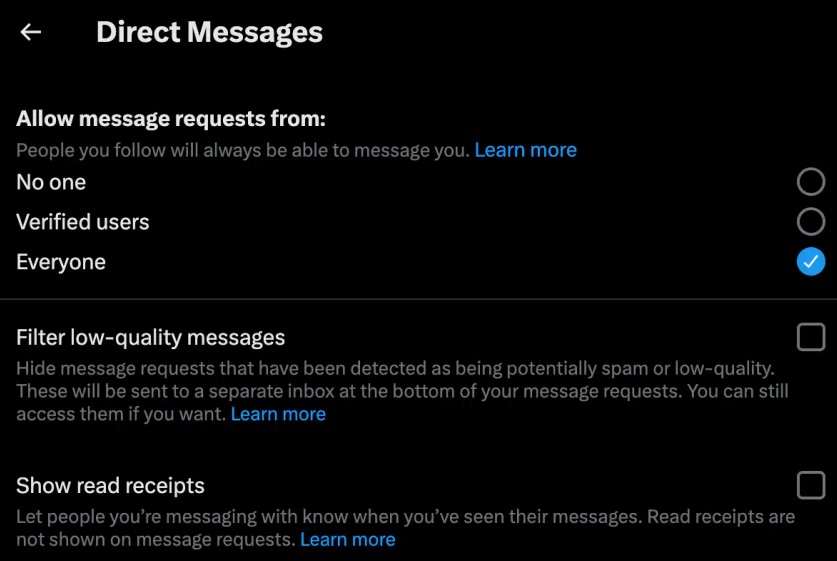Click the 'Verified users' option label text
This screenshot has width=837, height=561.
pos(83,222)
